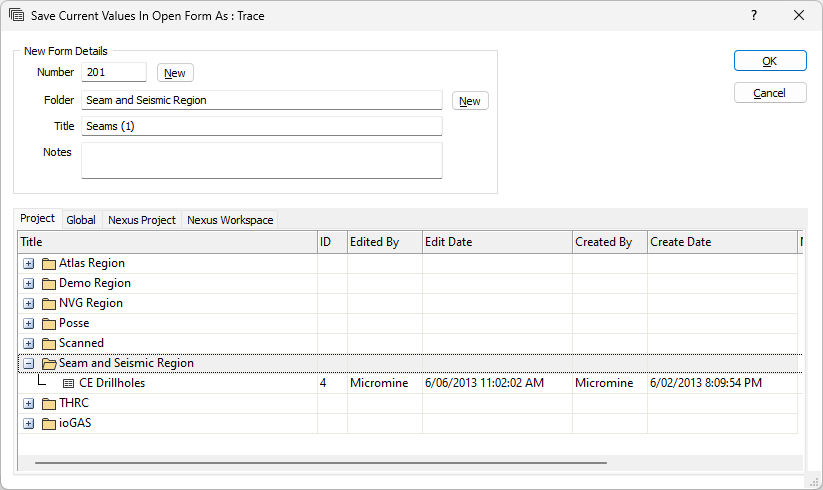Screen dimensions: 823x490
Task: Collapse the Seam and Seismic Region node
Action: coord(29,364)
